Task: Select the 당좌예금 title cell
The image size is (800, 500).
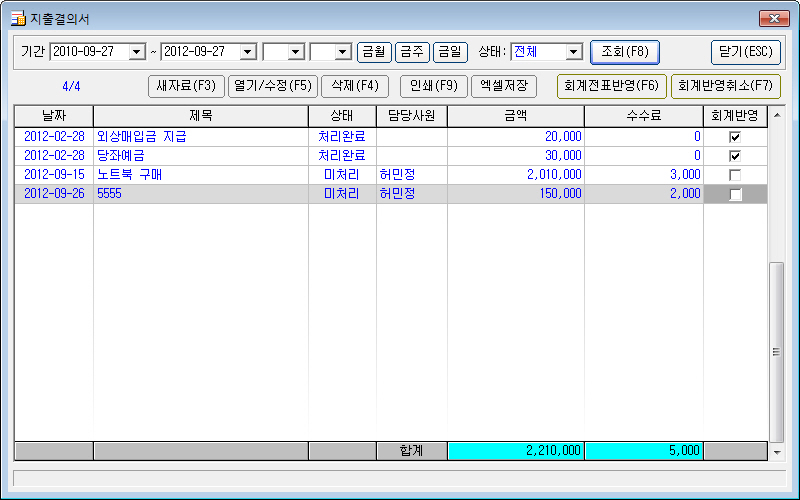Action: [201, 156]
